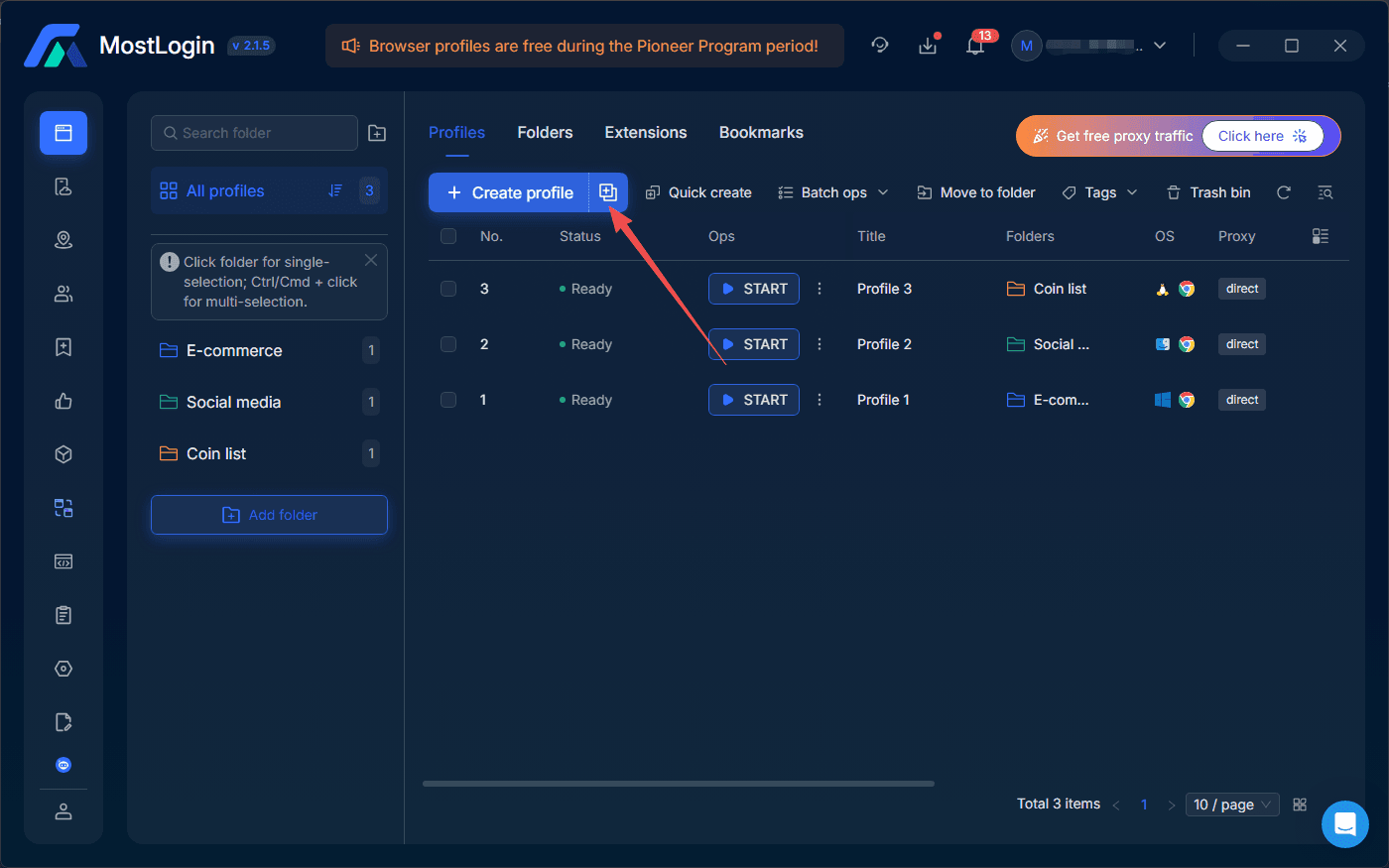Refresh the profile list
Viewport: 1389px width, 868px height.
coord(1284,192)
